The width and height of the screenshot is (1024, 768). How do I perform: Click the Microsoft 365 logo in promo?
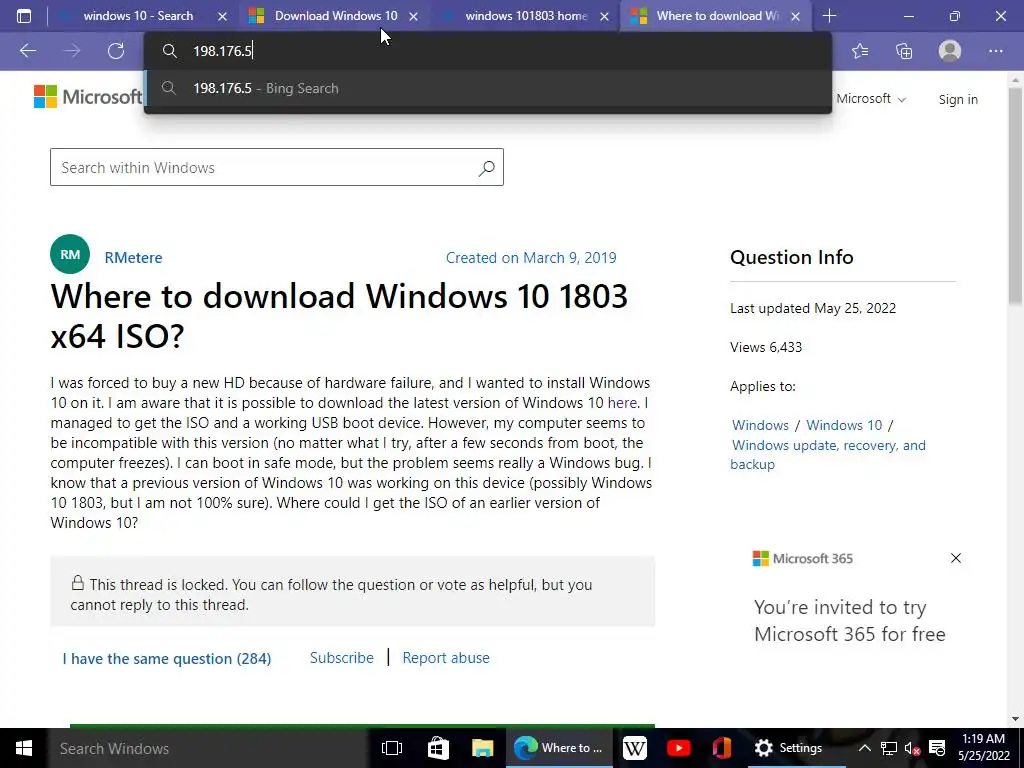(803, 558)
